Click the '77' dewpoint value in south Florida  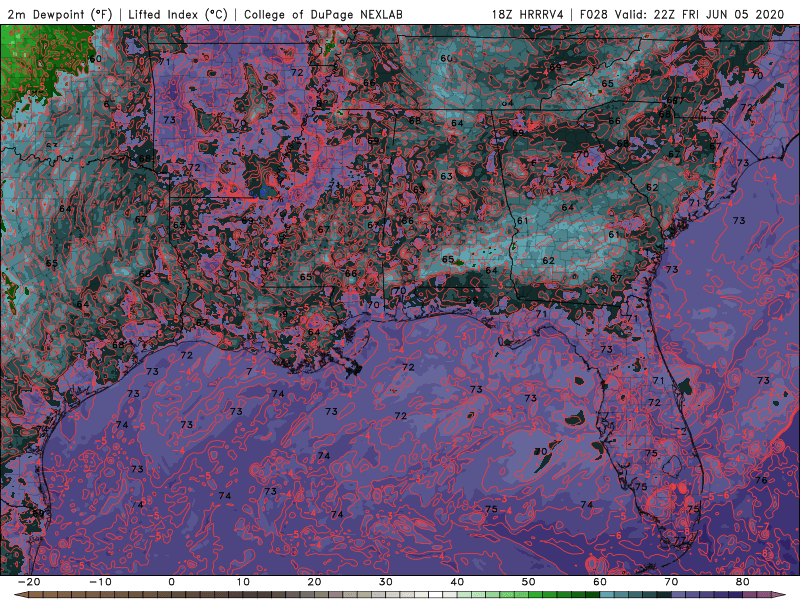680,540
